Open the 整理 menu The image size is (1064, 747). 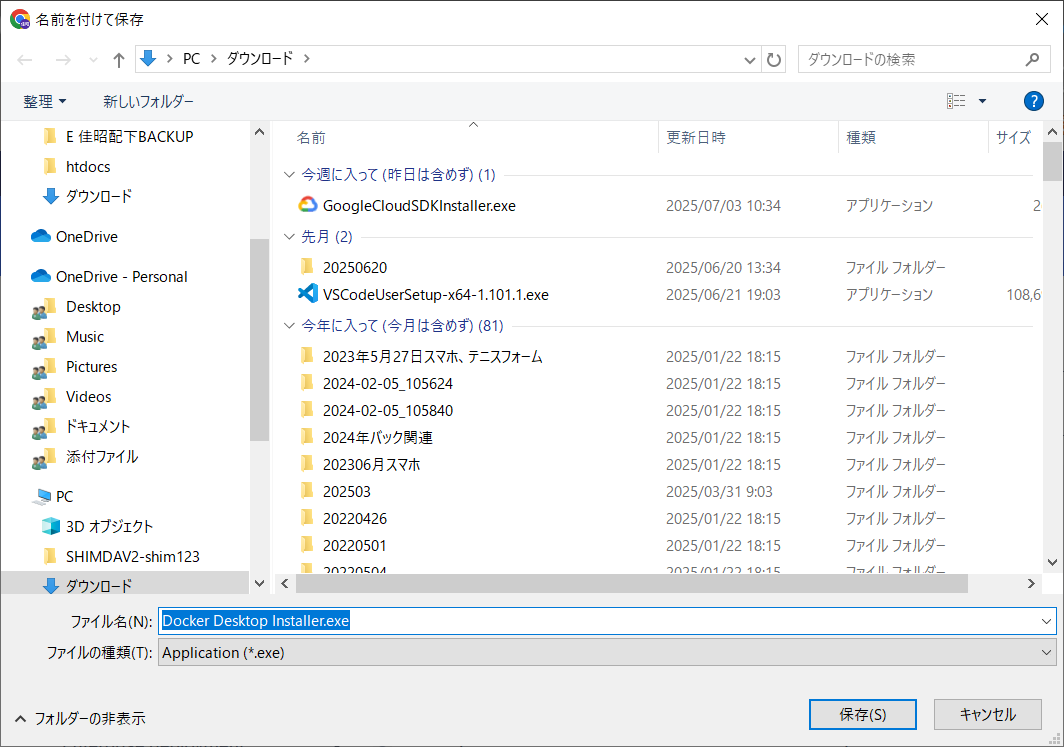pos(45,102)
